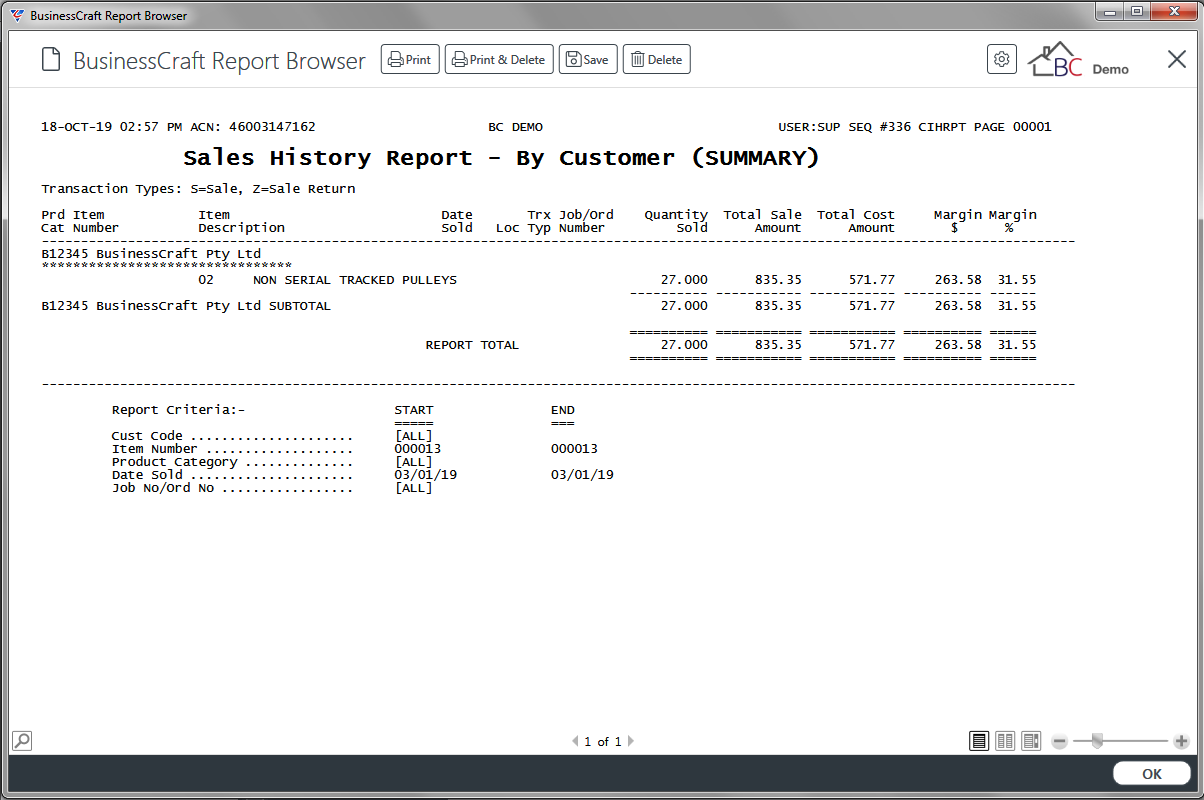Click the '18-OCT-19 02:57 PM' timestamp
This screenshot has width=1204, height=800.
click(112, 127)
